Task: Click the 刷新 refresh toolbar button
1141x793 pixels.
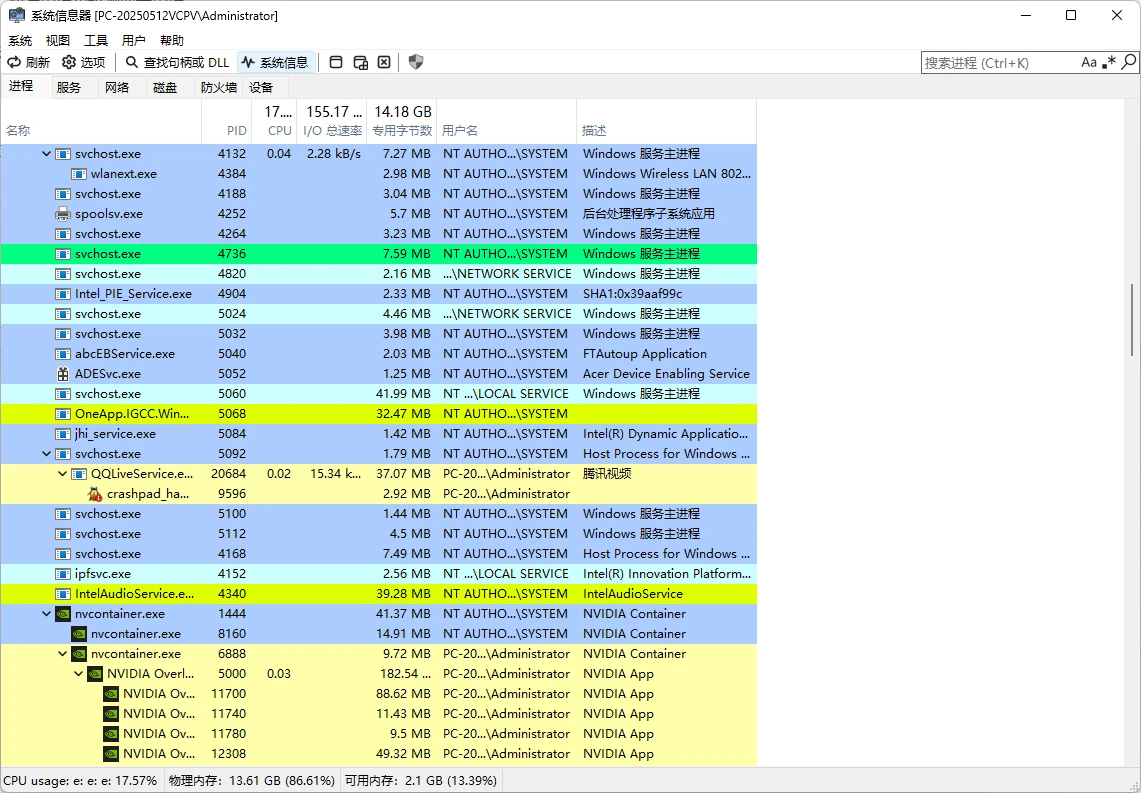Action: (x=28, y=63)
